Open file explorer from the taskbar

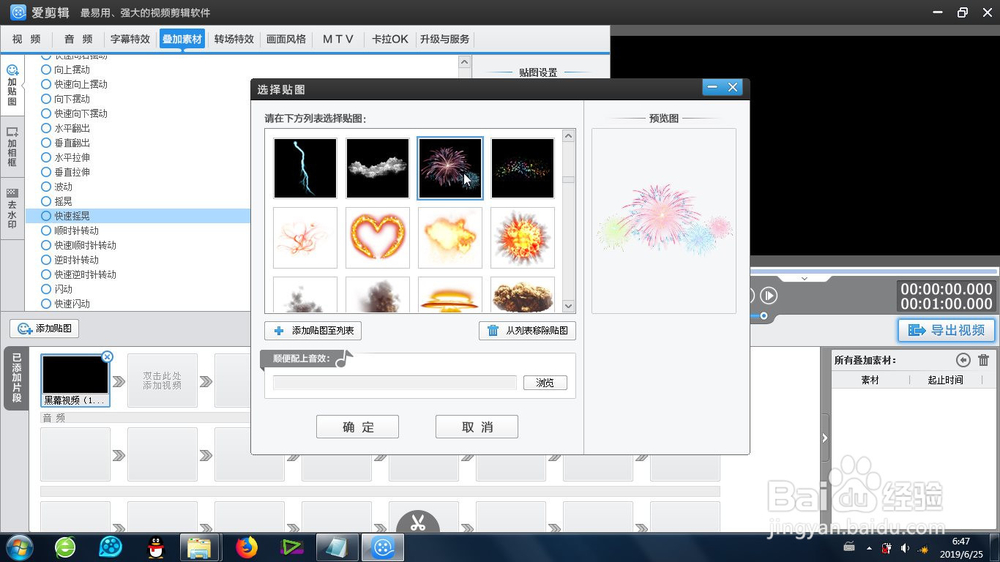[200, 547]
